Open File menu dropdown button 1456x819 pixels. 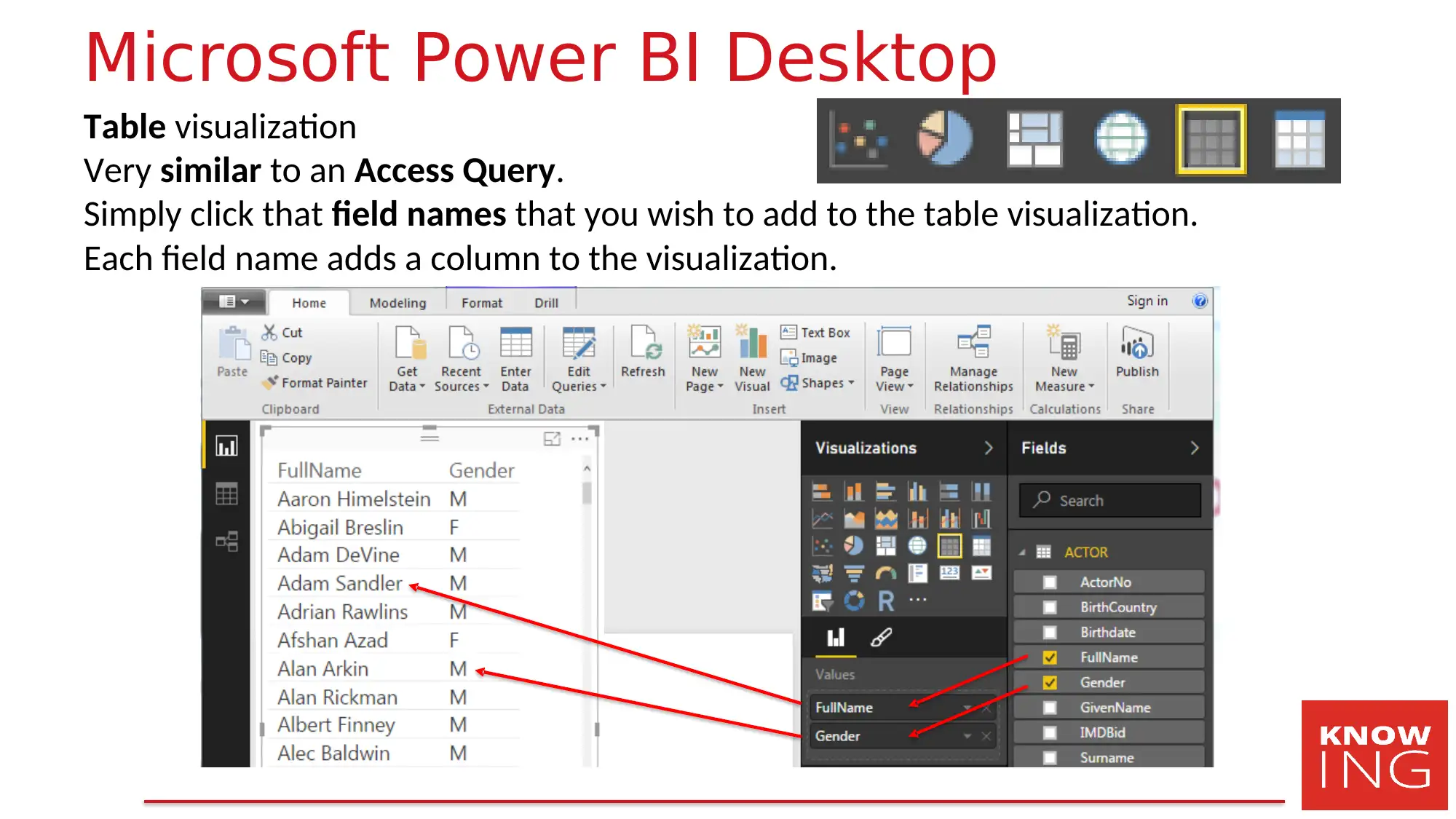click(234, 301)
